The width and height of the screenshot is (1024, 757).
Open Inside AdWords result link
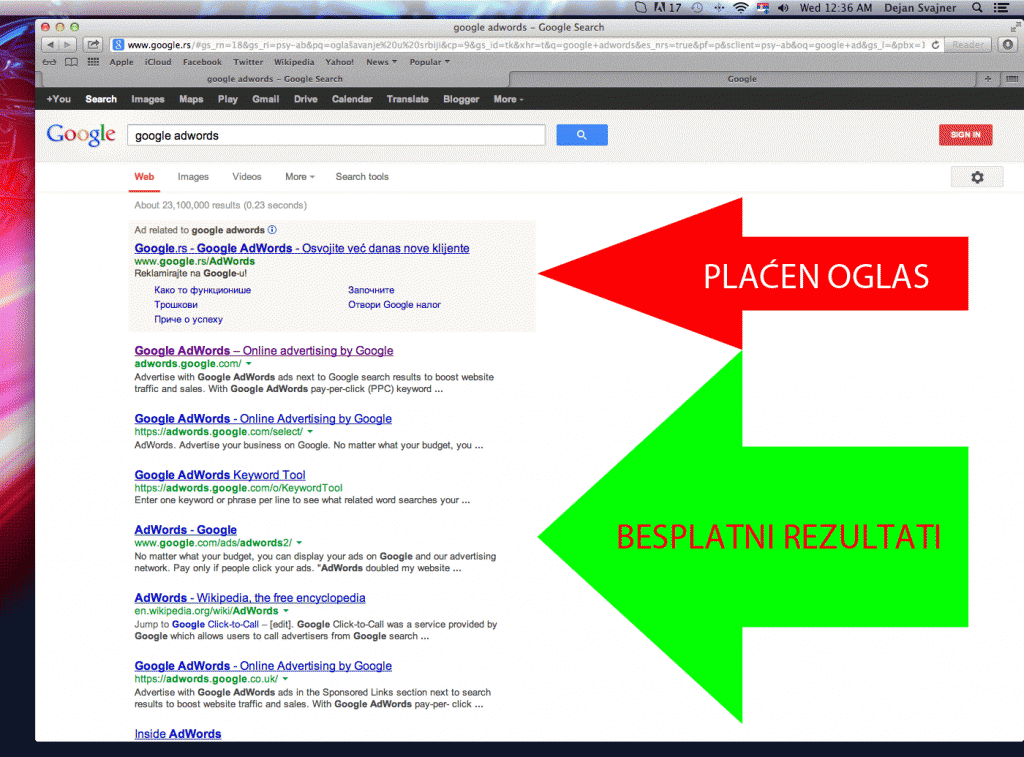[178, 734]
